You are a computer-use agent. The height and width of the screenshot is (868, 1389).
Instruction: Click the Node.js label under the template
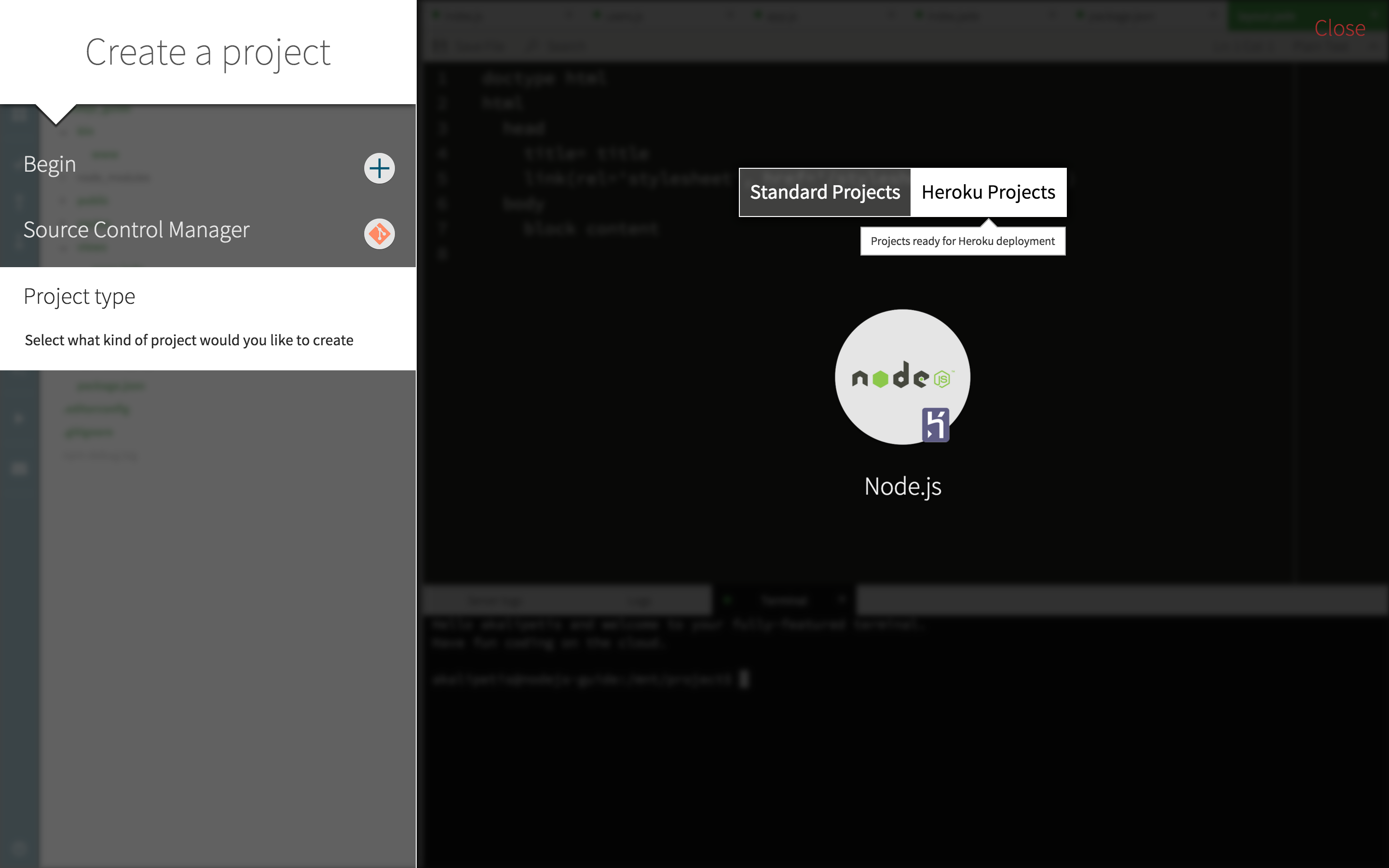(902, 486)
